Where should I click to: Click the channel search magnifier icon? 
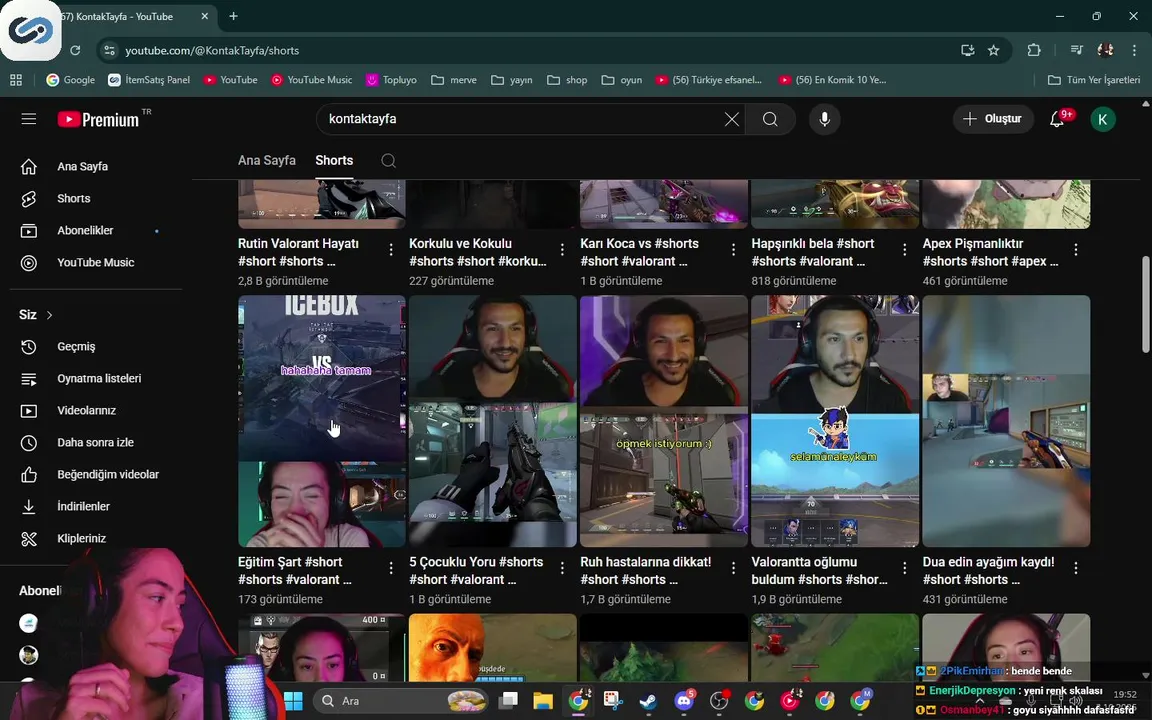pos(389,161)
